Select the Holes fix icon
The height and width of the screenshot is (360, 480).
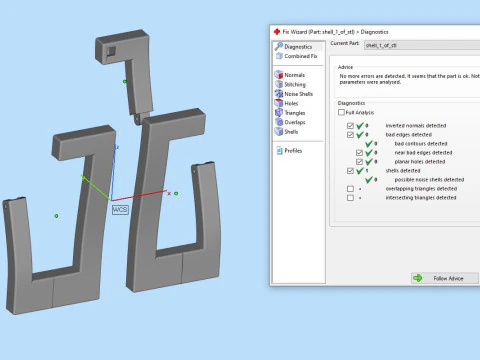[x=279, y=103]
